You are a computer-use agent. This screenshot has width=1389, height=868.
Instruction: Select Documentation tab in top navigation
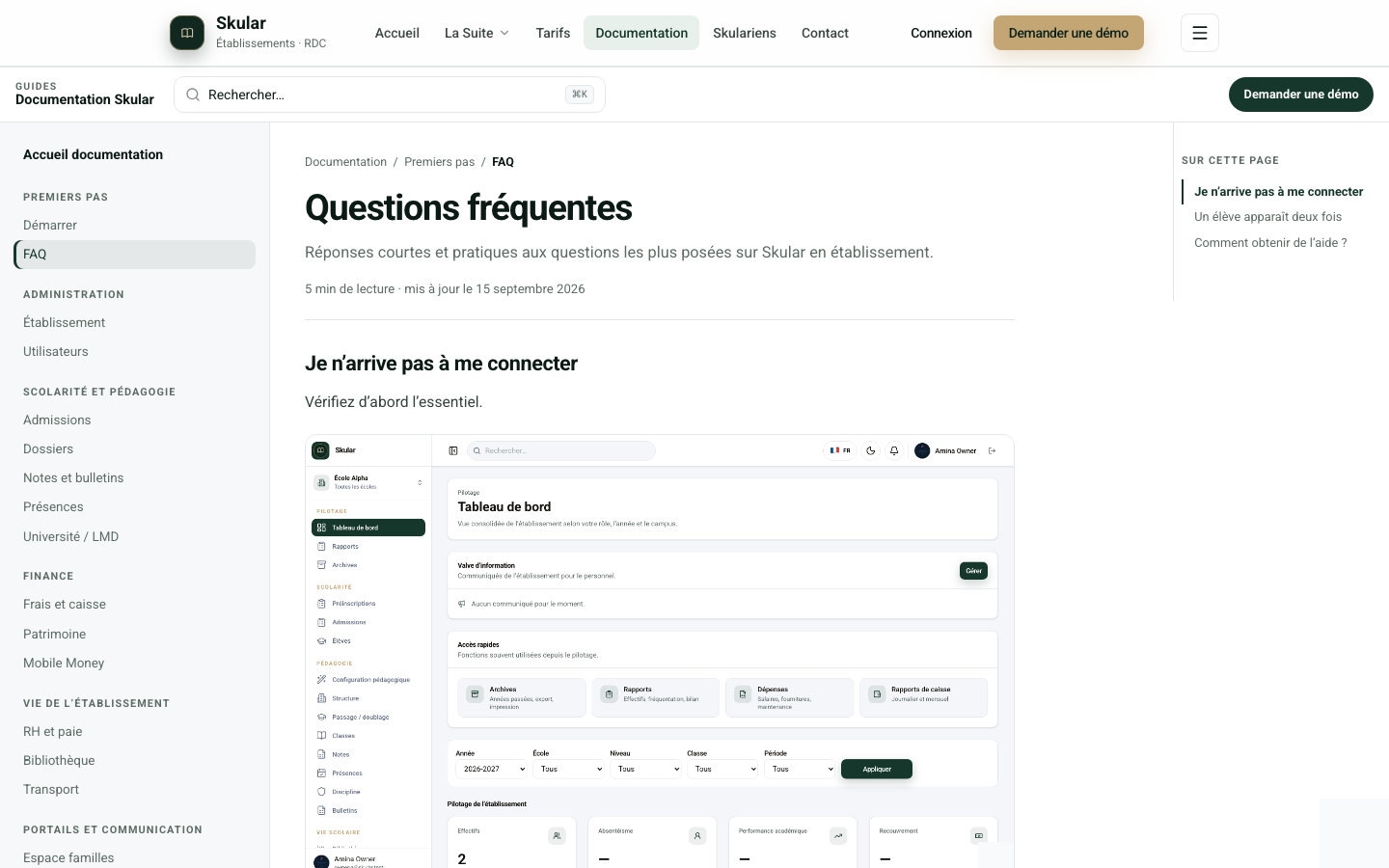click(x=641, y=33)
